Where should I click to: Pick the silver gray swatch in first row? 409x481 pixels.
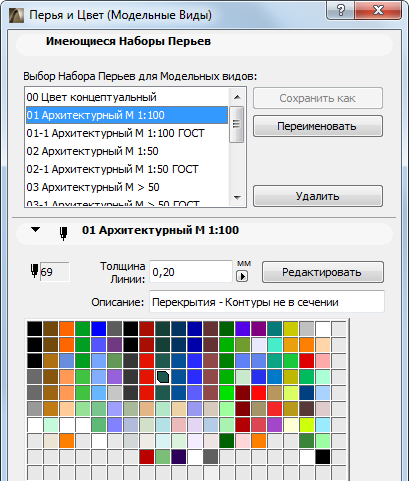pyautogui.click(x=307, y=329)
